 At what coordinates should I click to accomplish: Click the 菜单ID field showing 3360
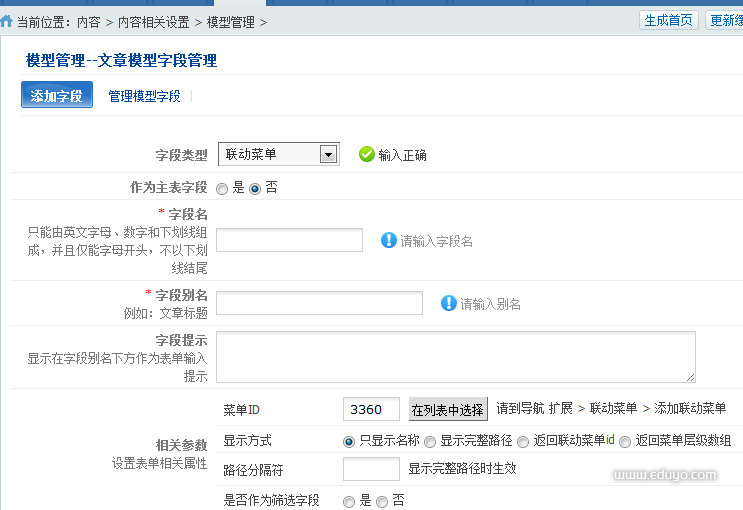371,409
